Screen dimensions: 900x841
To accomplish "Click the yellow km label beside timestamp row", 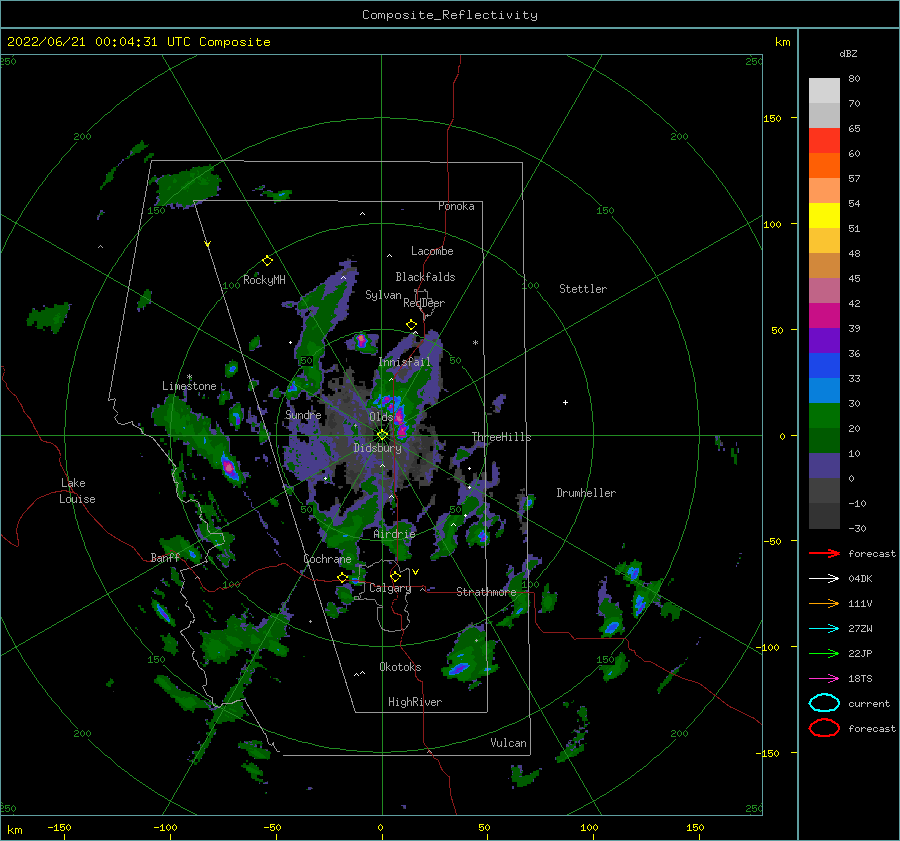I will pyautogui.click(x=782, y=42).
